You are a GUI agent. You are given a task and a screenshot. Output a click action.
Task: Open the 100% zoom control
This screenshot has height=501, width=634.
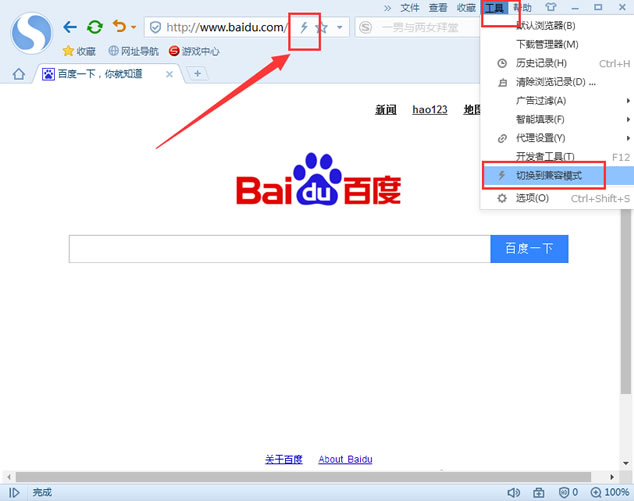coord(610,493)
